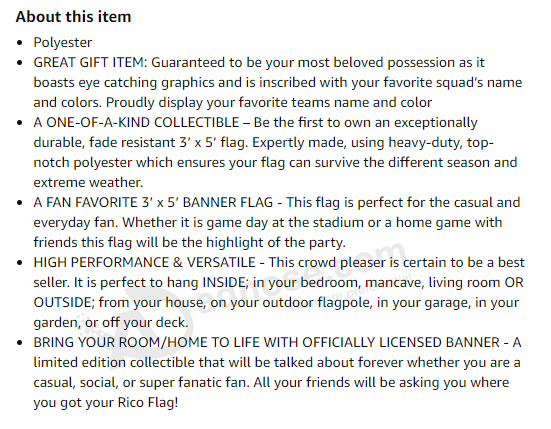Click the phrase 'highlight of the party.'
Viewport: 551px width, 429px height.
pyautogui.click(x=276, y=242)
